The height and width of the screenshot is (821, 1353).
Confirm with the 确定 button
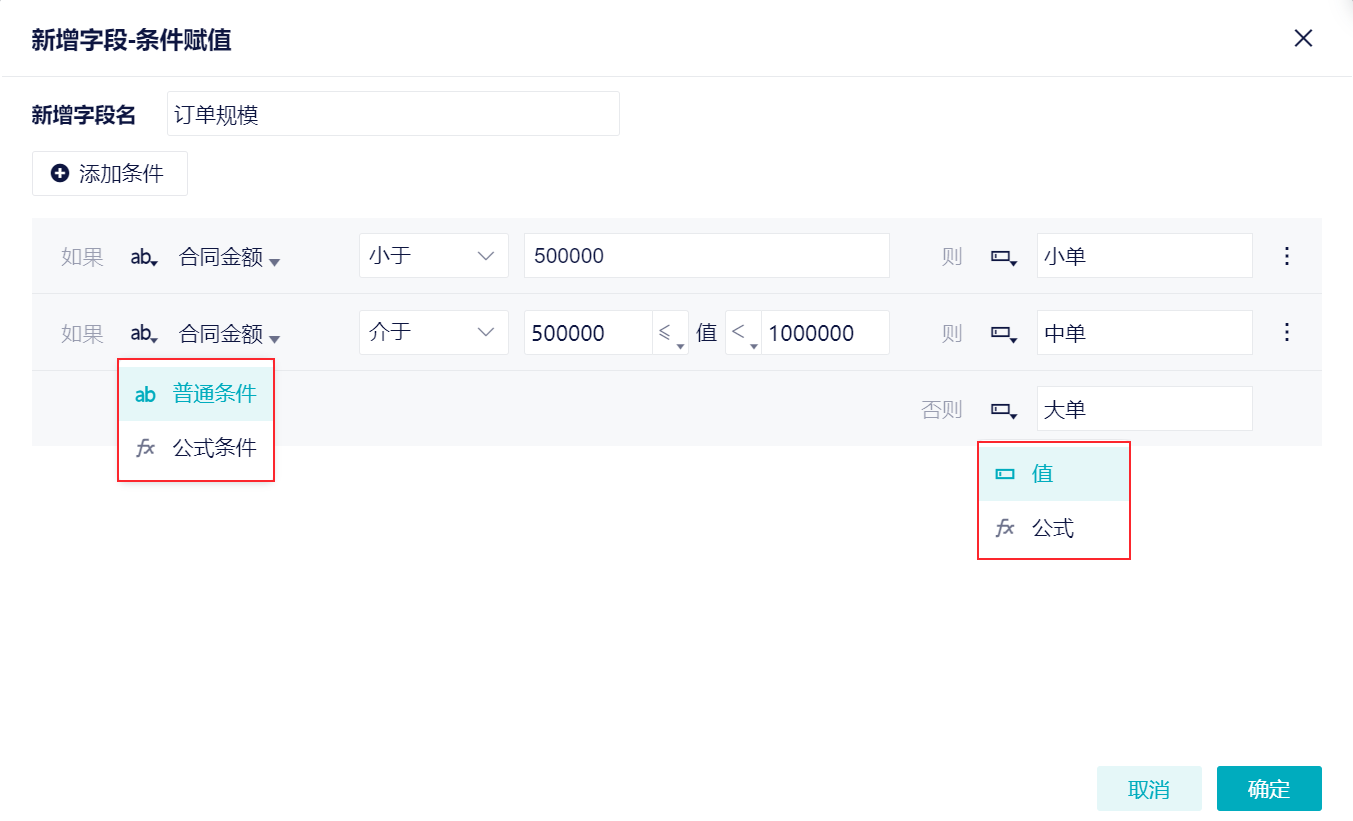coord(1269,789)
